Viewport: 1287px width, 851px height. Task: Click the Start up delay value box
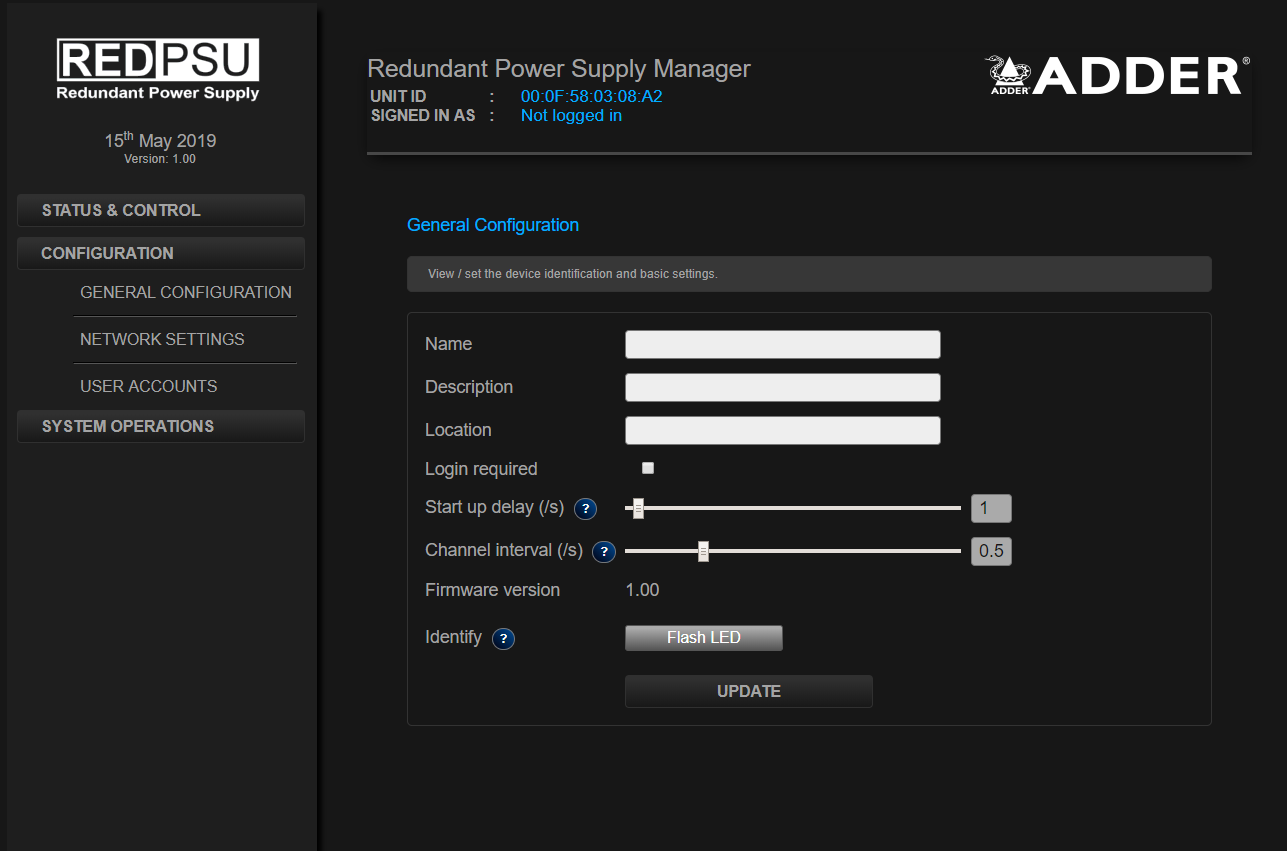coord(991,509)
